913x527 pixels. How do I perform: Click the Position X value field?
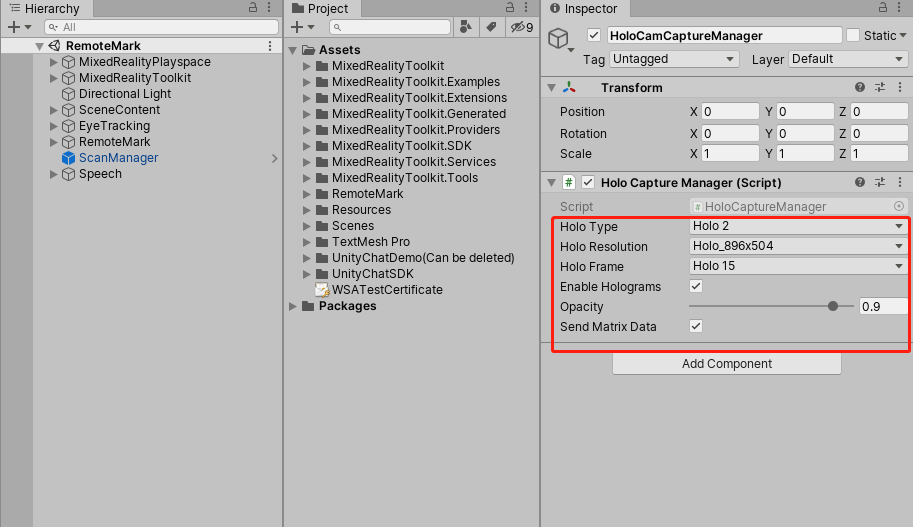730,111
